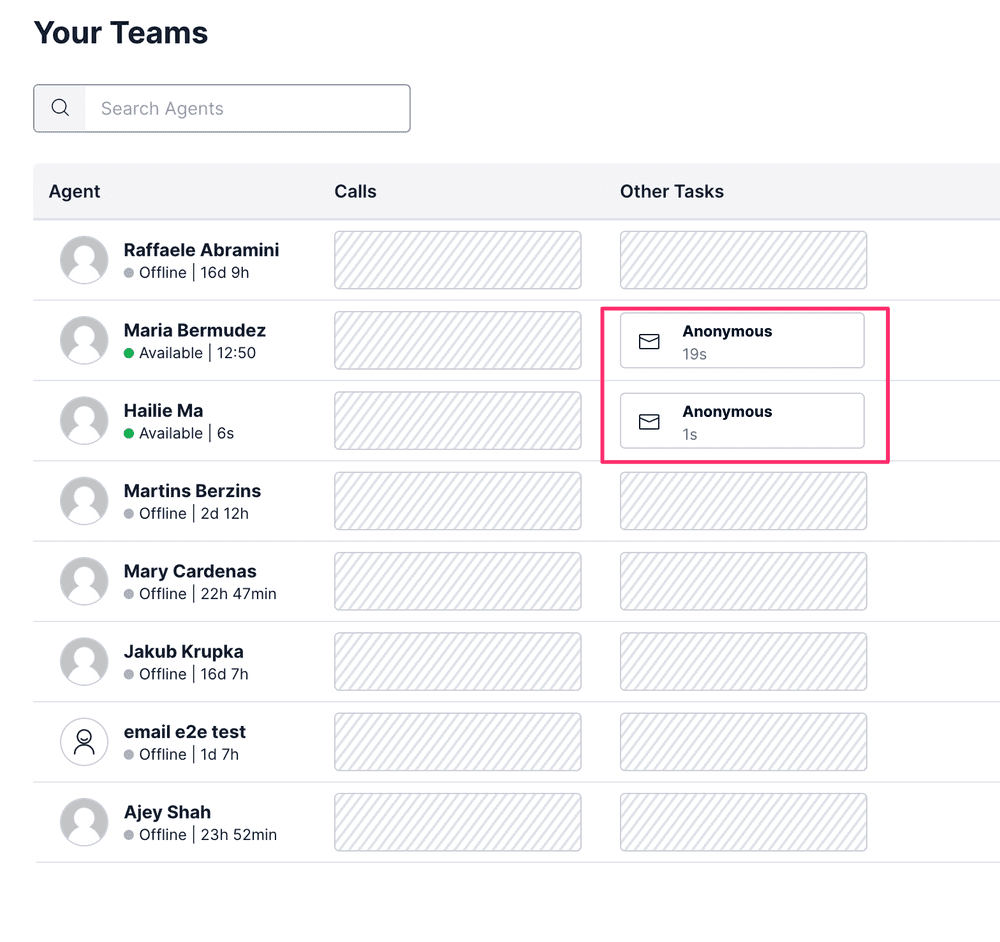Open the Anonymous task assigned to Maria Bermudez

coord(742,340)
